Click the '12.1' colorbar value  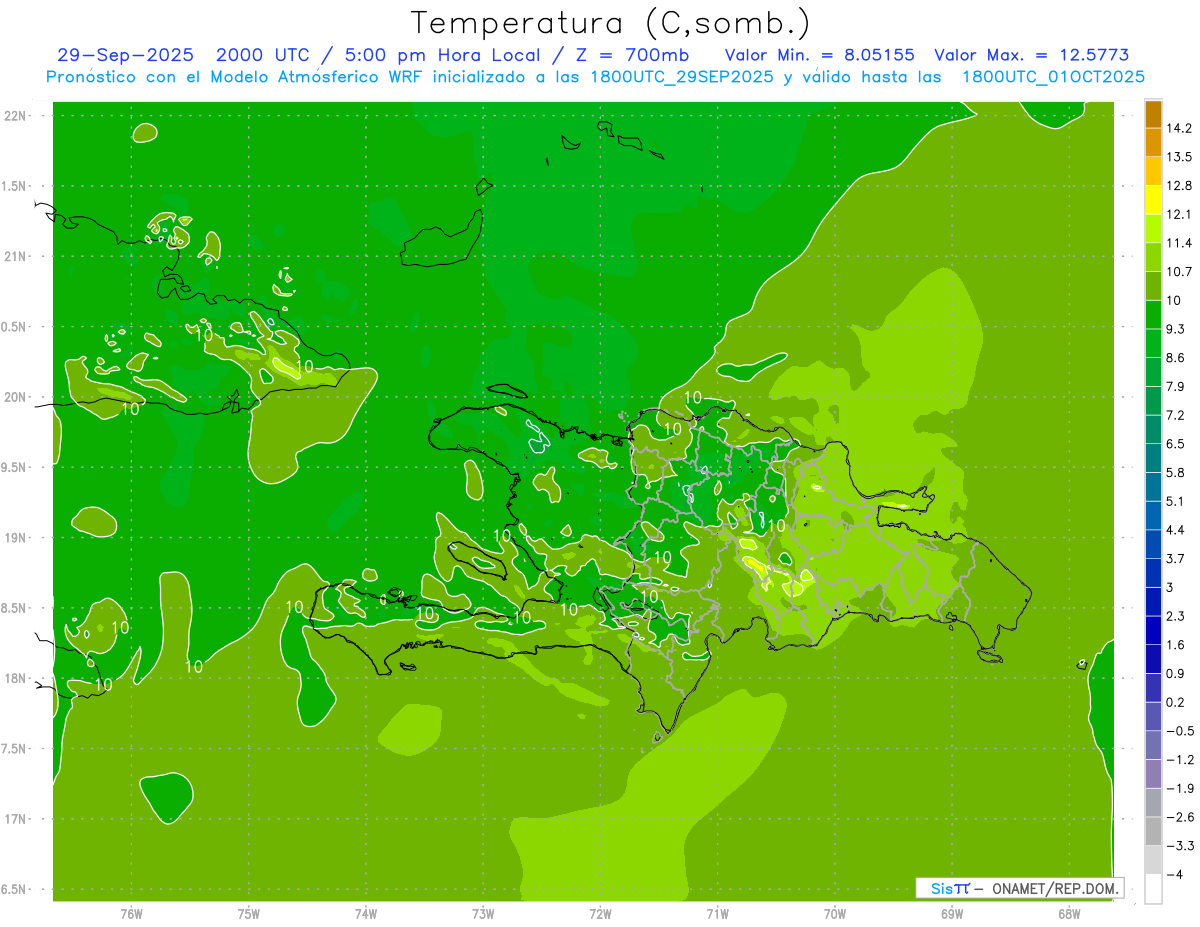coord(1179,214)
